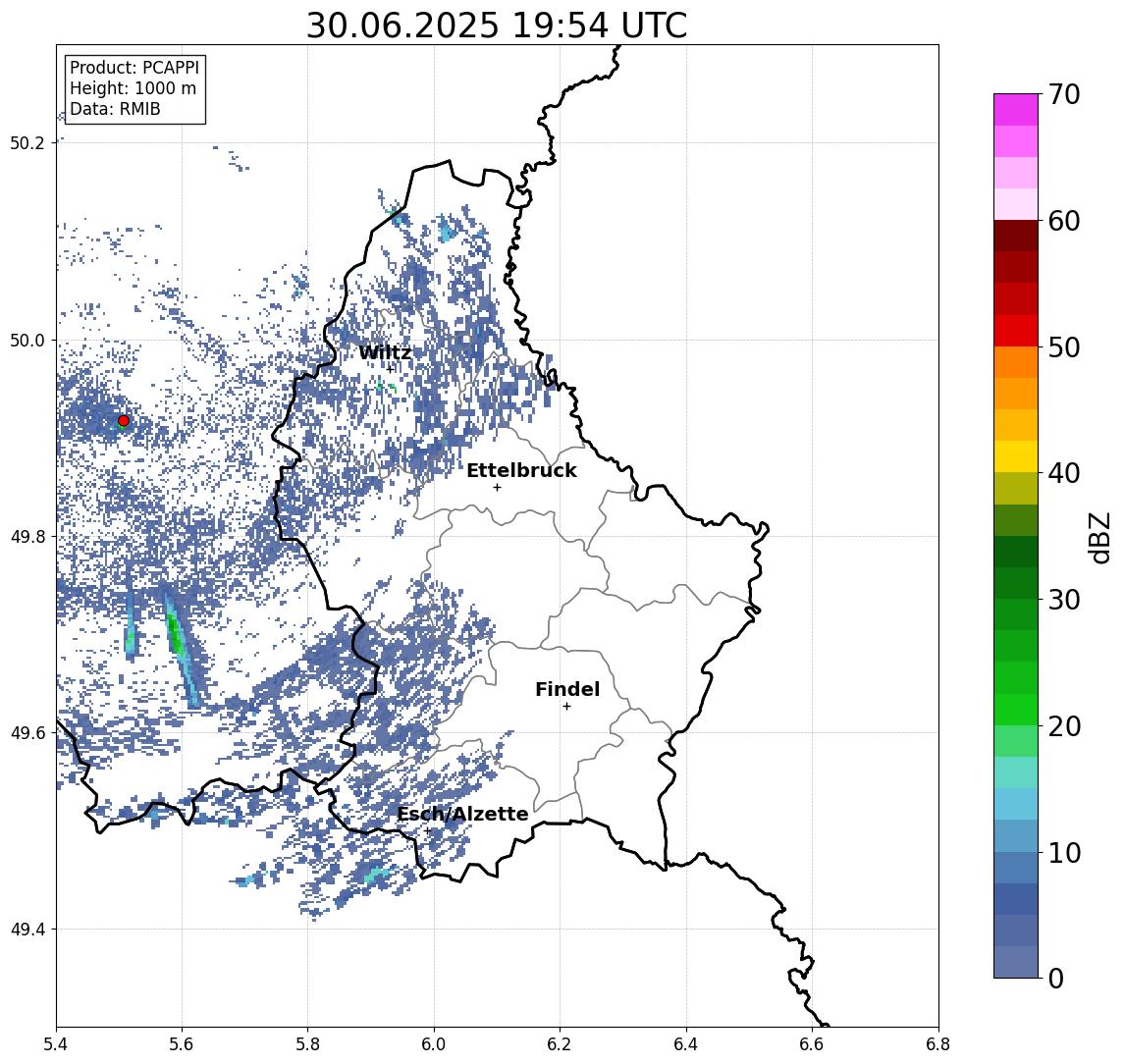Select the yellow colorbar swatch above 40

point(1016,457)
